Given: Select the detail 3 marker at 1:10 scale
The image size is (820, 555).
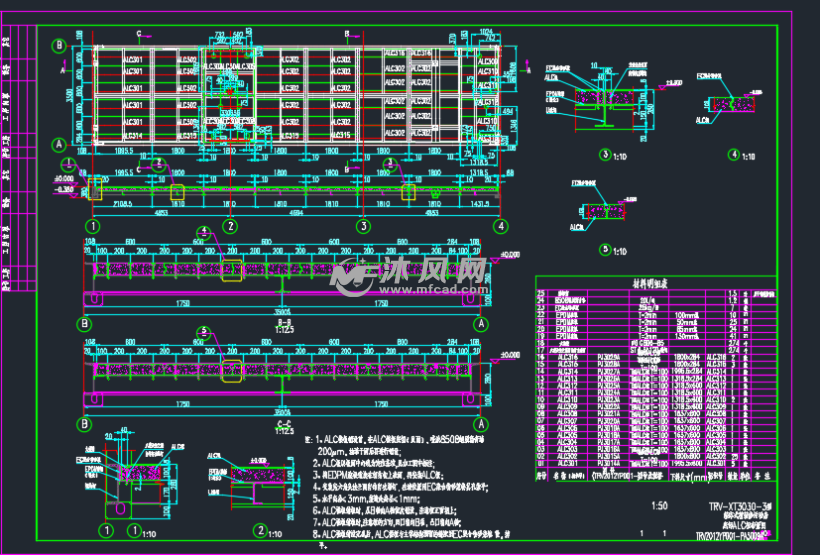Looking at the screenshot, I should pos(605,154).
